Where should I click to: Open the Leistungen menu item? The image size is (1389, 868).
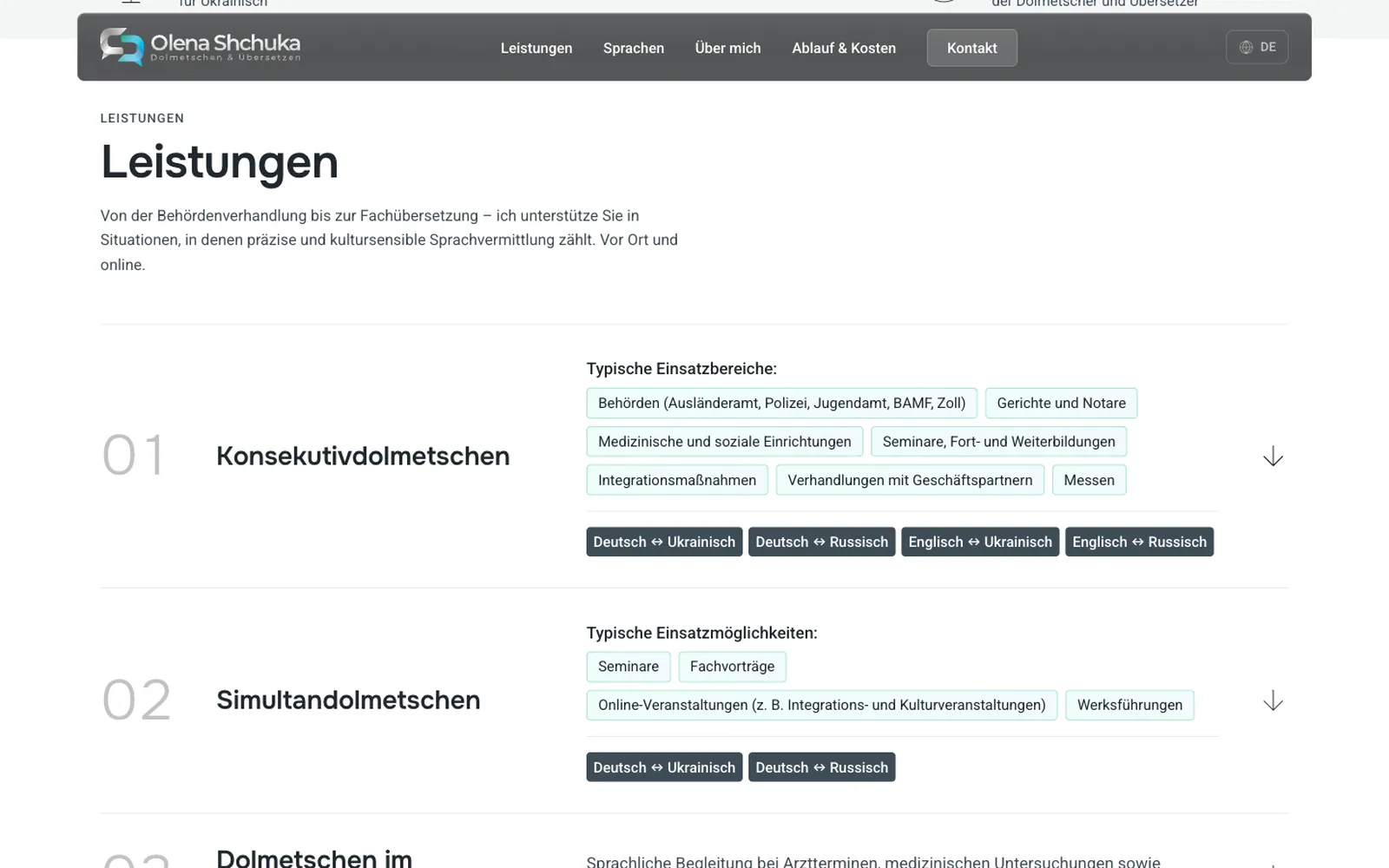pyautogui.click(x=537, y=49)
